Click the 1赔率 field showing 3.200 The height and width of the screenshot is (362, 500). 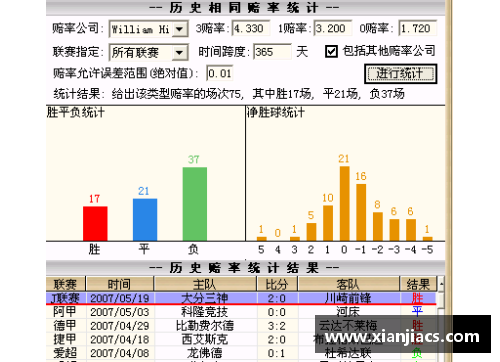coord(332,28)
